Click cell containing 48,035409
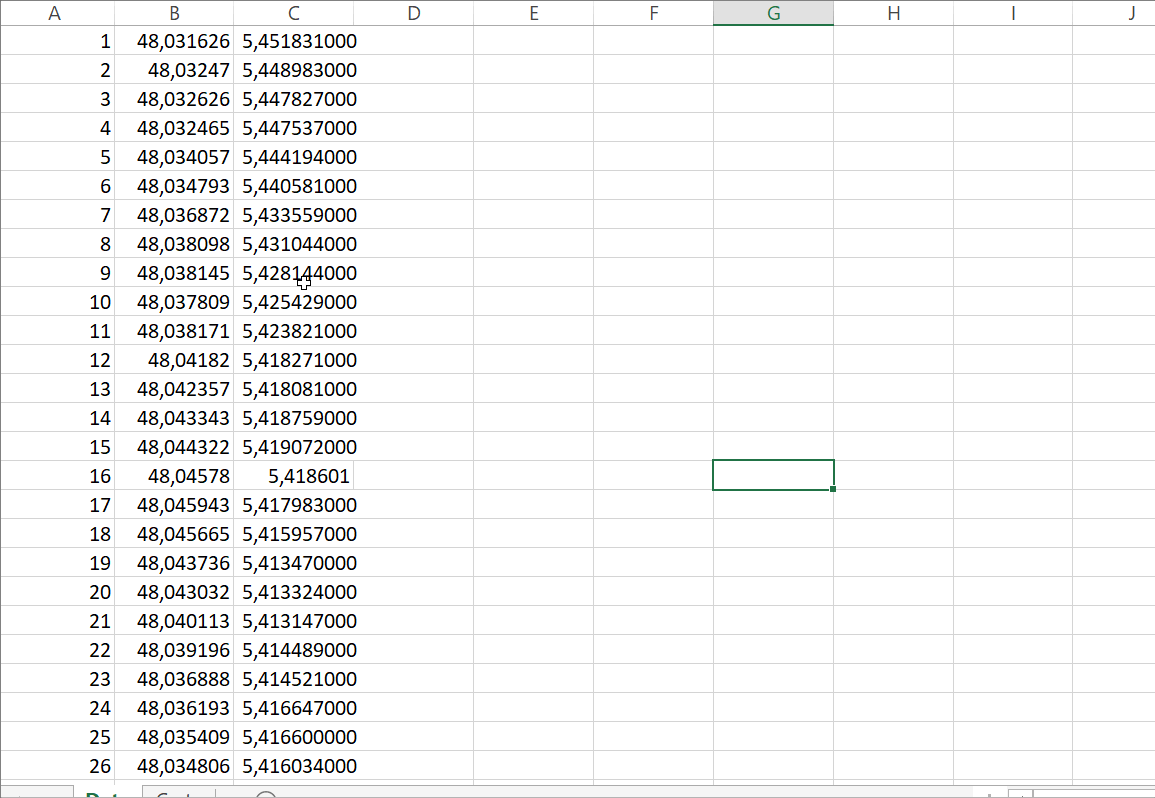Image resolution: width=1155 pixels, height=798 pixels. pos(174,737)
